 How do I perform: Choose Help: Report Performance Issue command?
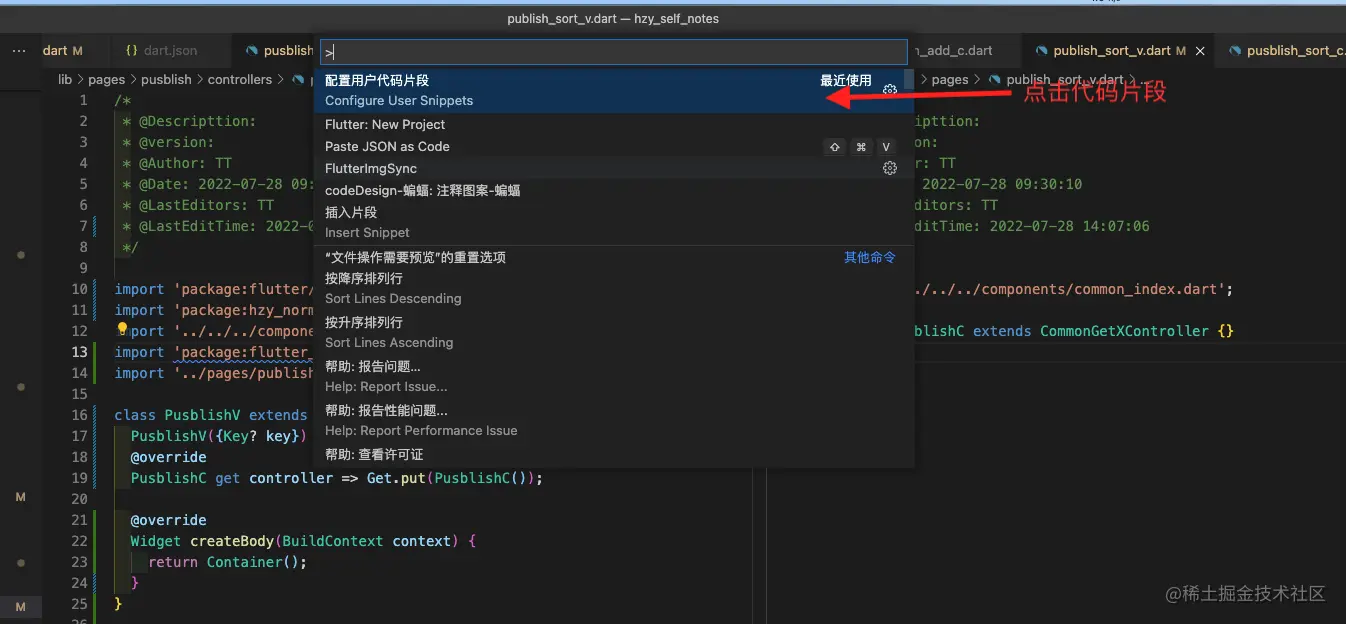tap(613, 420)
